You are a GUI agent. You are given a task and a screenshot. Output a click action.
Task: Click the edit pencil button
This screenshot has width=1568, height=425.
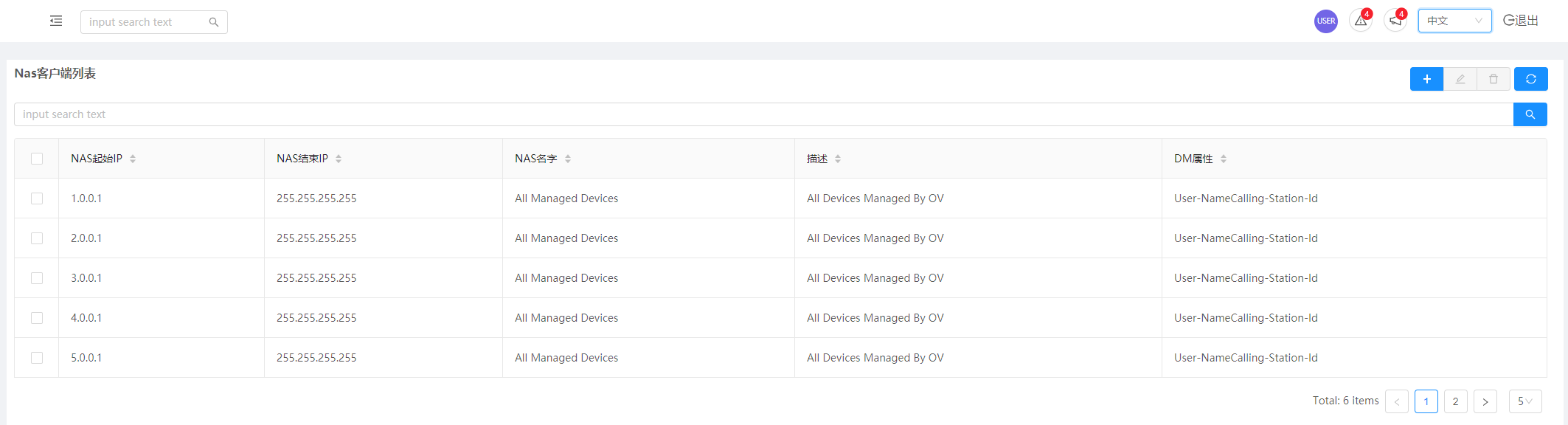pyautogui.click(x=1460, y=79)
